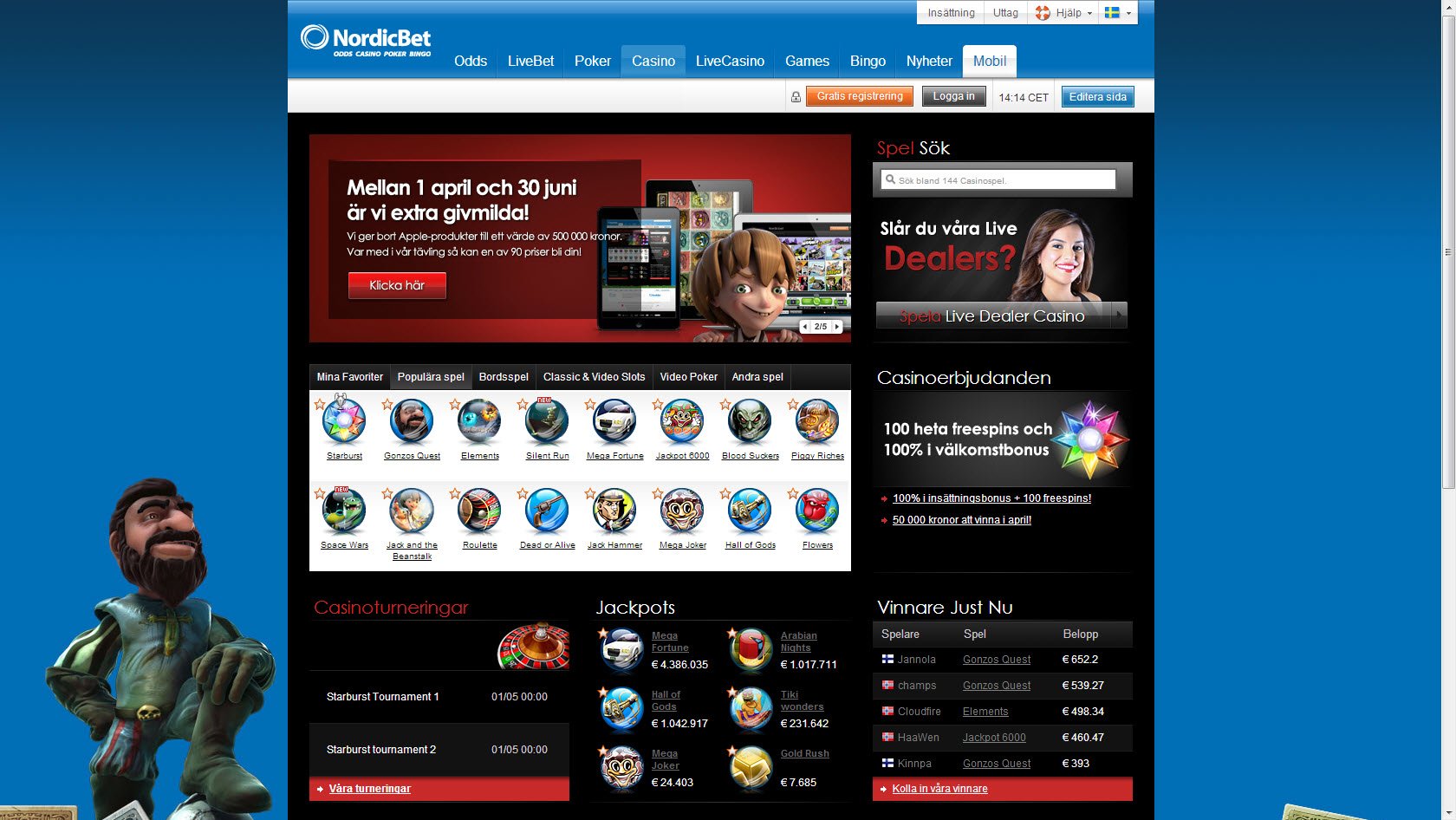Click Hall of Gods jackpot icon
Screen dimensions: 1456x820
pyautogui.click(x=621, y=710)
